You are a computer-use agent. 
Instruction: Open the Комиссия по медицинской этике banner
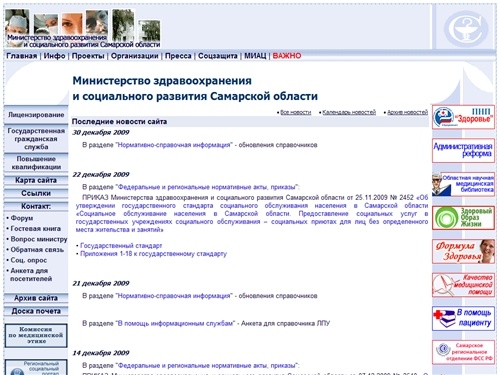pos(36,335)
